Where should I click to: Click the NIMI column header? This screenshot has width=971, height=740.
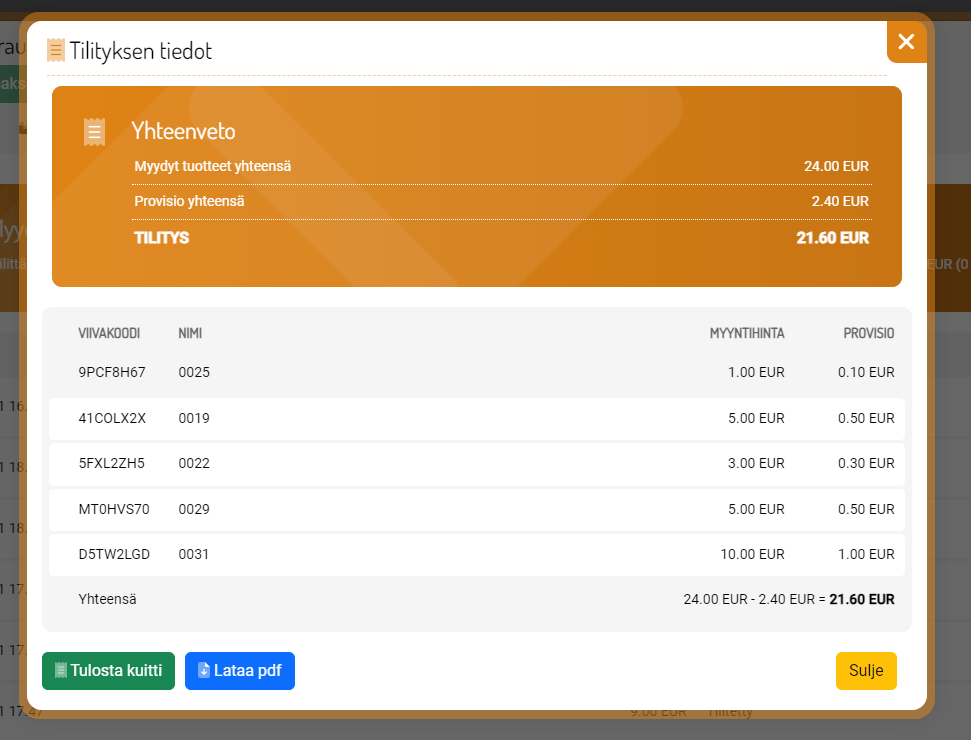coord(190,333)
